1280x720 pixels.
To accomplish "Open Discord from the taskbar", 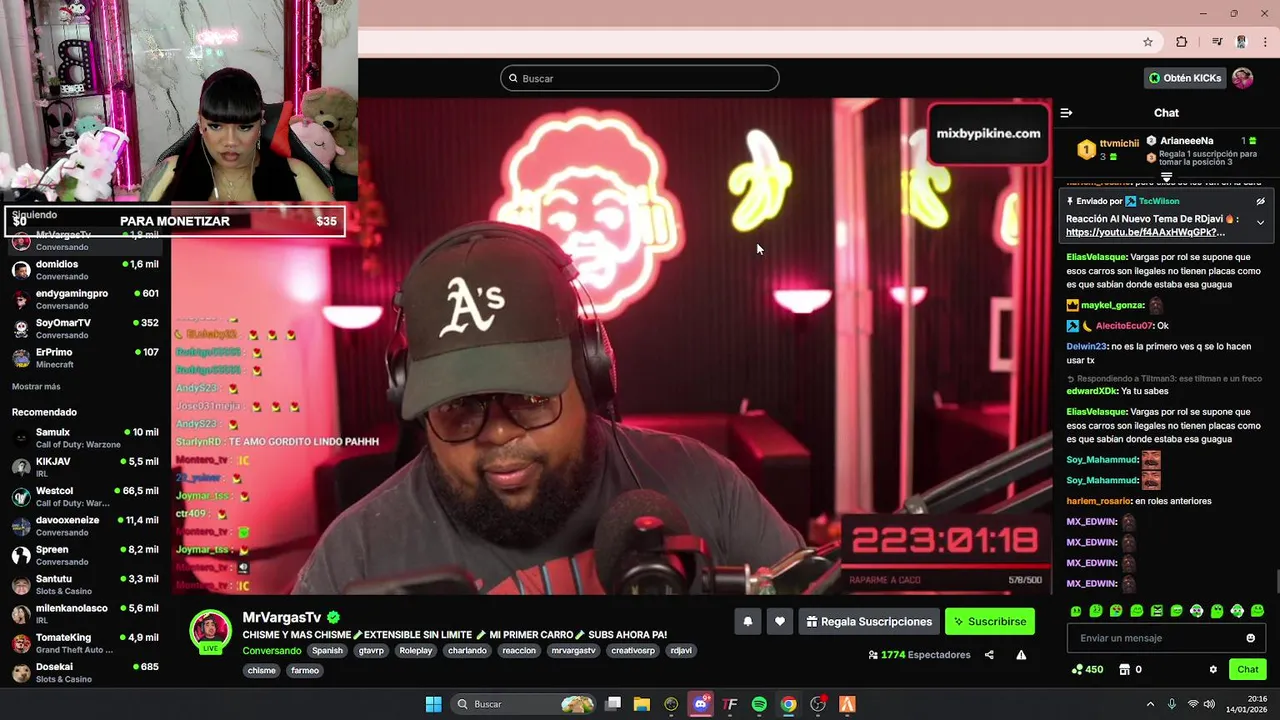I will pyautogui.click(x=701, y=704).
